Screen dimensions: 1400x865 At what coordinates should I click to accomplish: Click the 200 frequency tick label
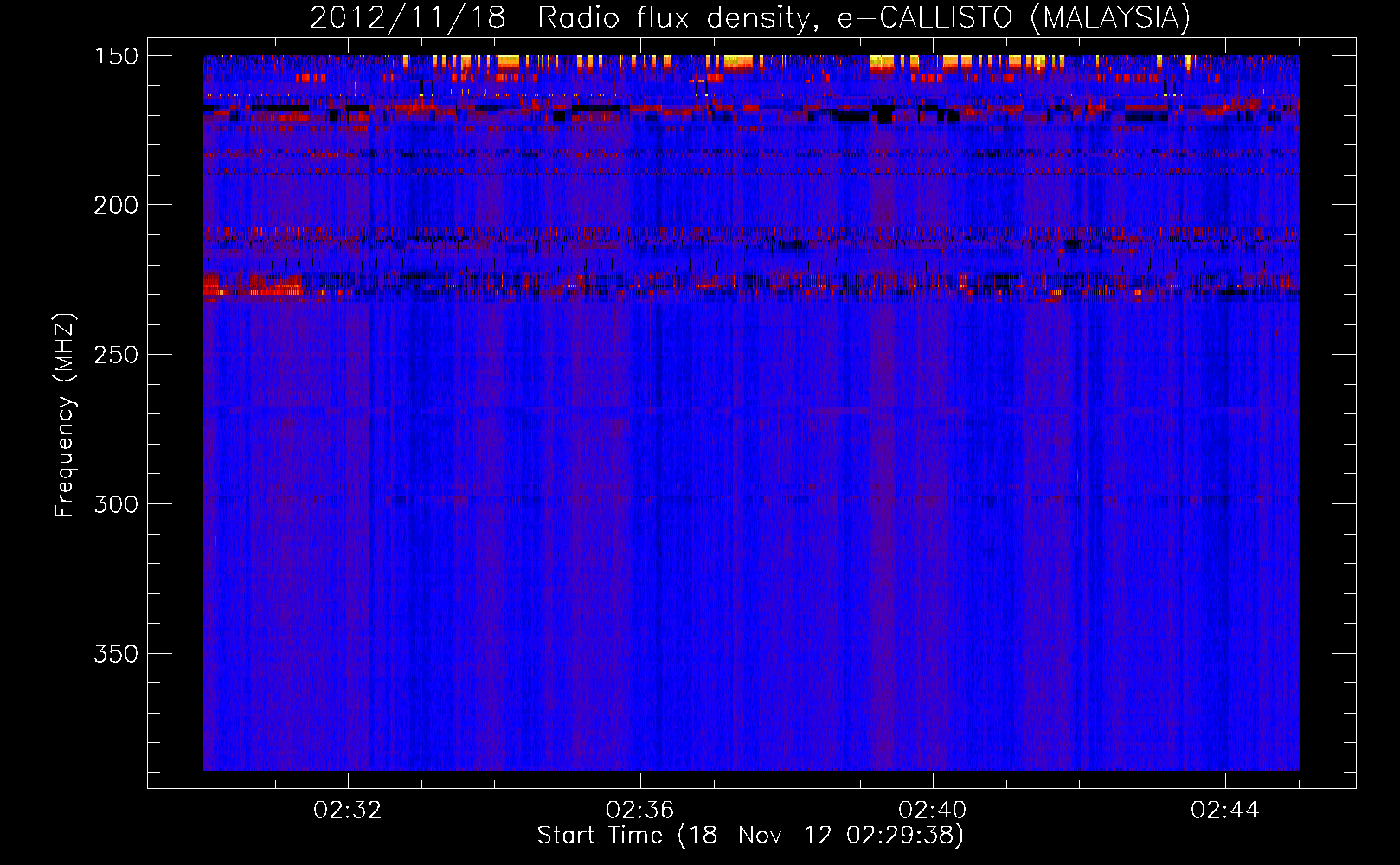click(116, 205)
